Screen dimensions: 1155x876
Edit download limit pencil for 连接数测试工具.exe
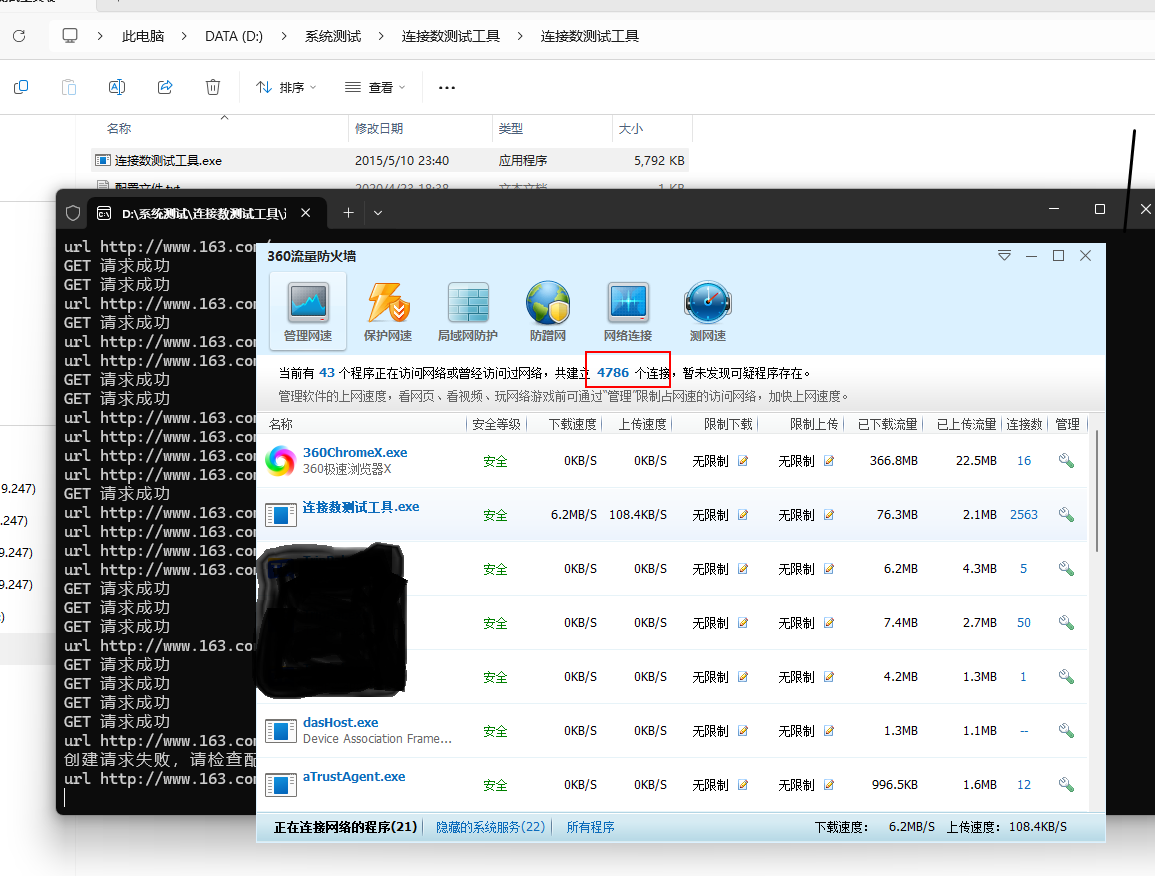point(743,515)
